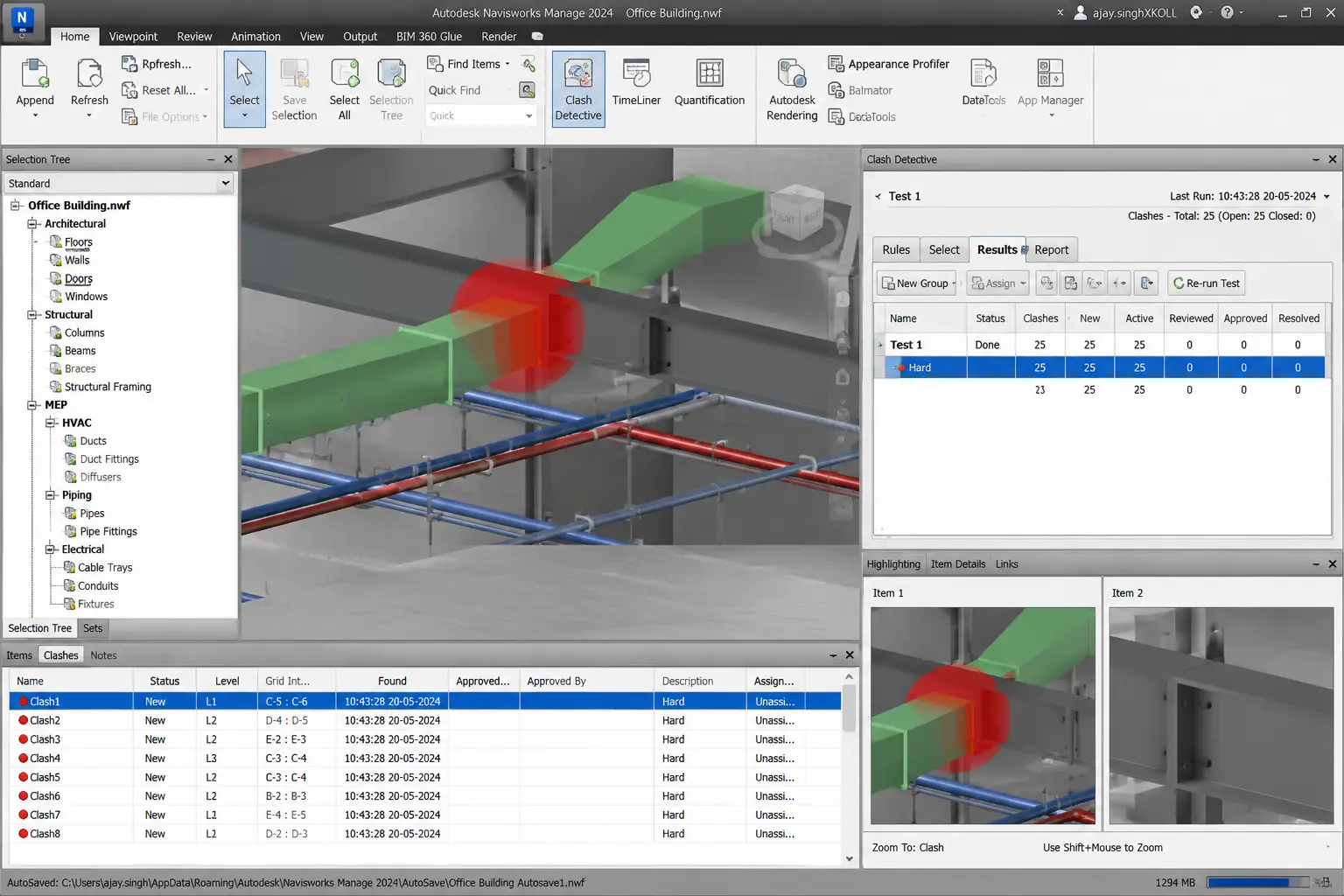This screenshot has width=1344, height=896.
Task: Open the Quantification tool
Action: click(x=710, y=83)
